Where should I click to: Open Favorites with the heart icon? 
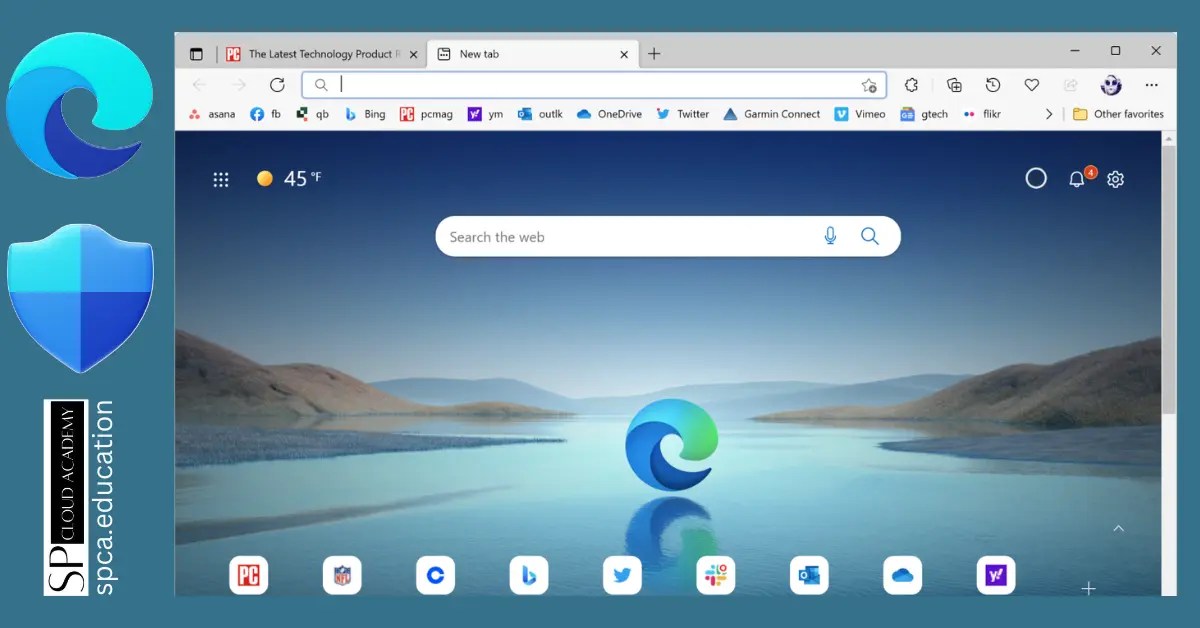click(x=1032, y=85)
